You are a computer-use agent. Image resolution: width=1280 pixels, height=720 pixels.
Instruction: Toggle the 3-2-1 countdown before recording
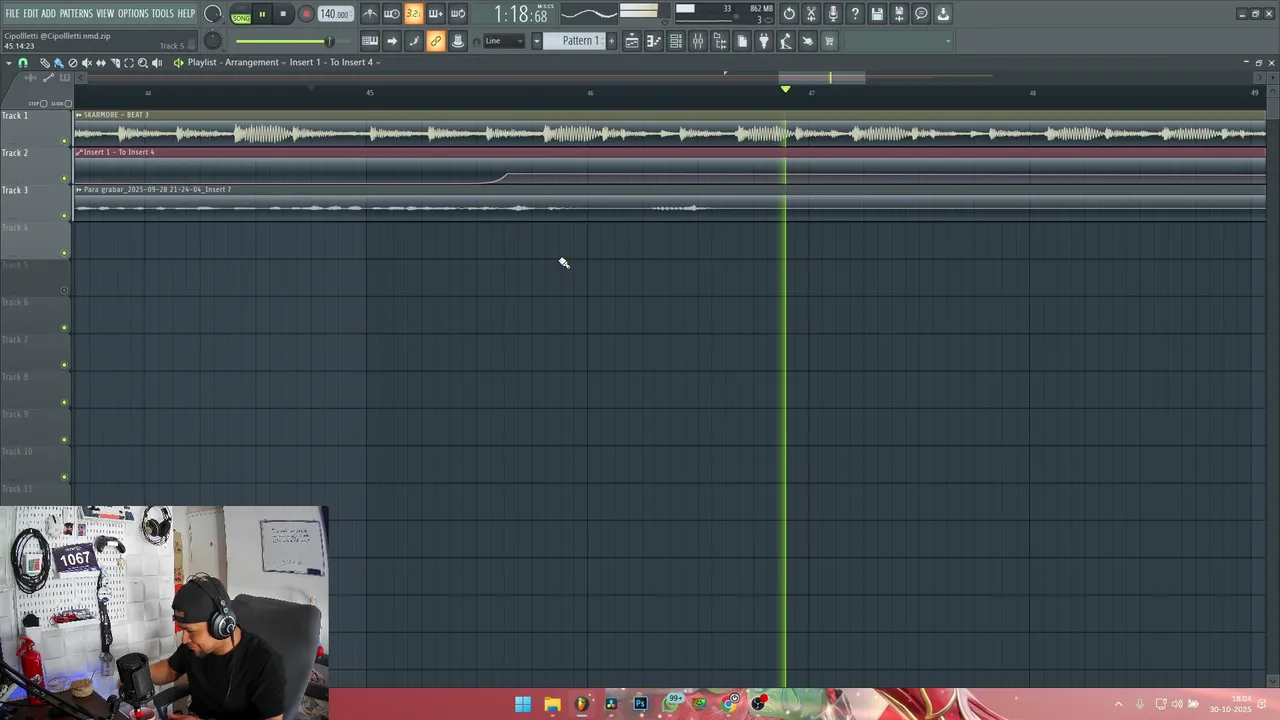coord(413,14)
